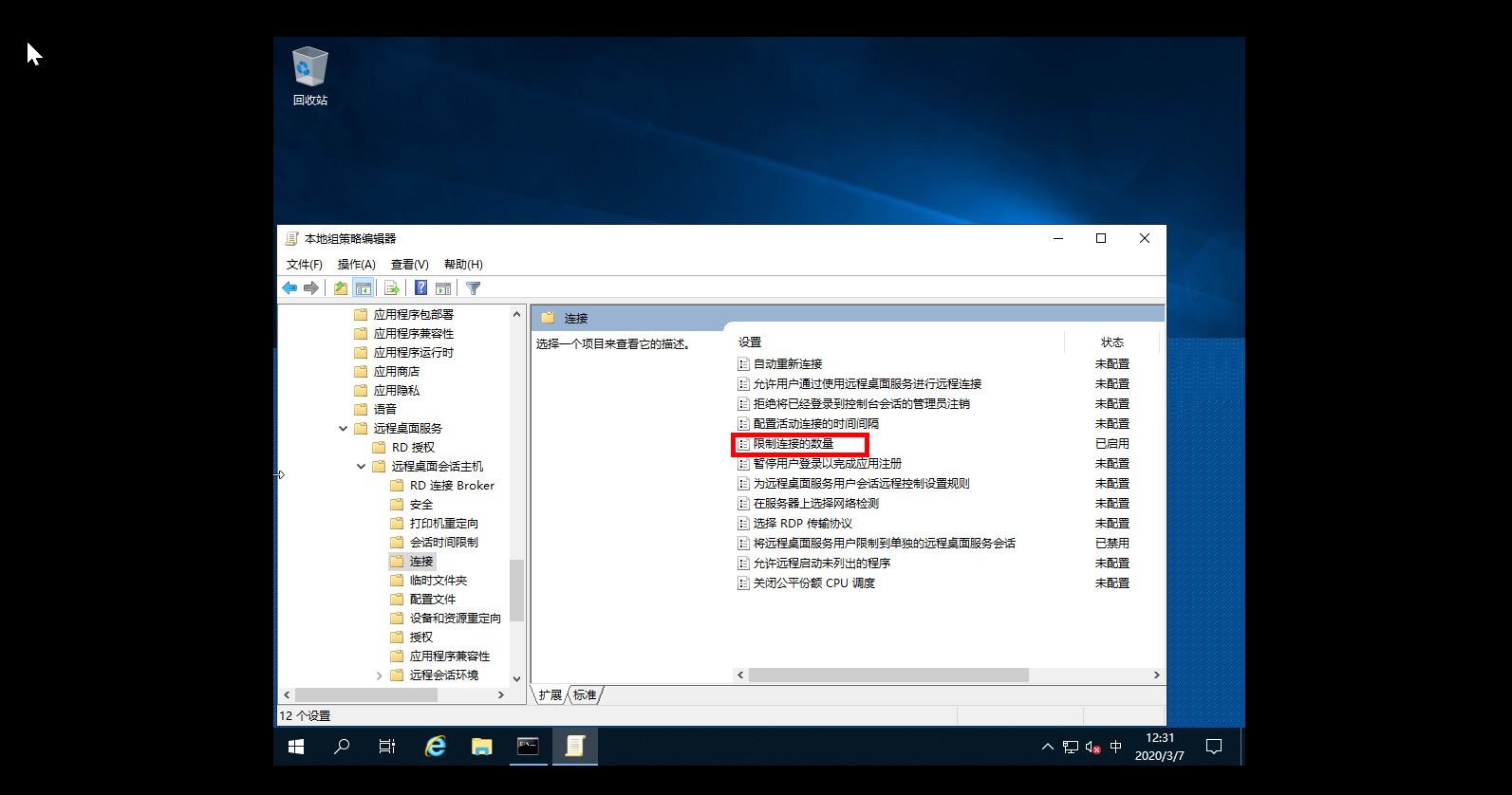Viewport: 1512px width, 795px height.
Task: Click the network tray icon
Action: click(1071, 747)
